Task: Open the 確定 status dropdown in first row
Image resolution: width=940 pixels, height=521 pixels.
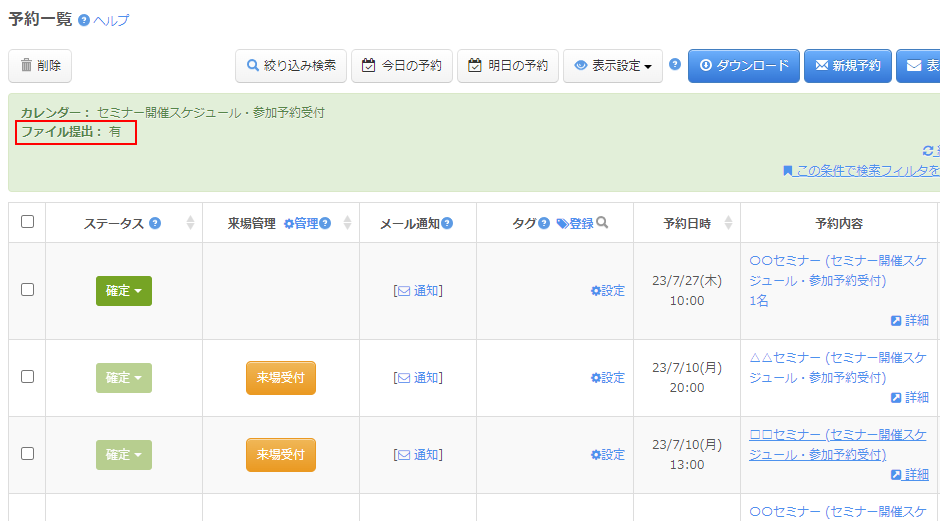Action: [x=124, y=291]
